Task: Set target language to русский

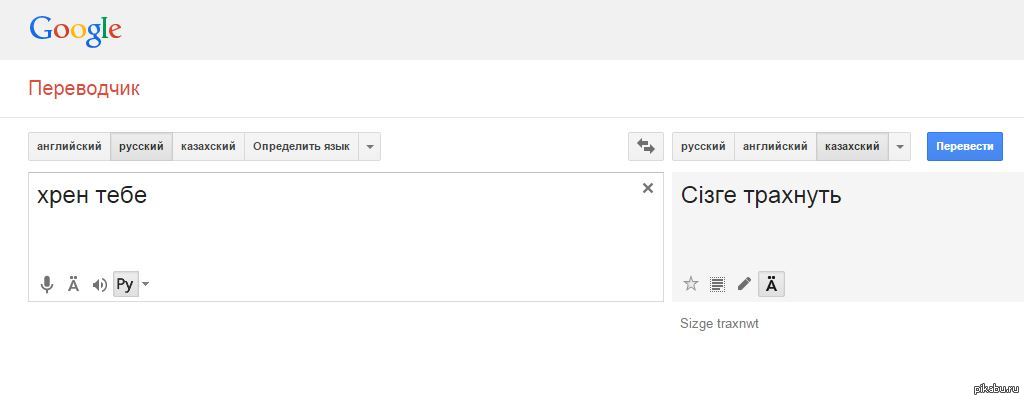Action: pos(703,147)
